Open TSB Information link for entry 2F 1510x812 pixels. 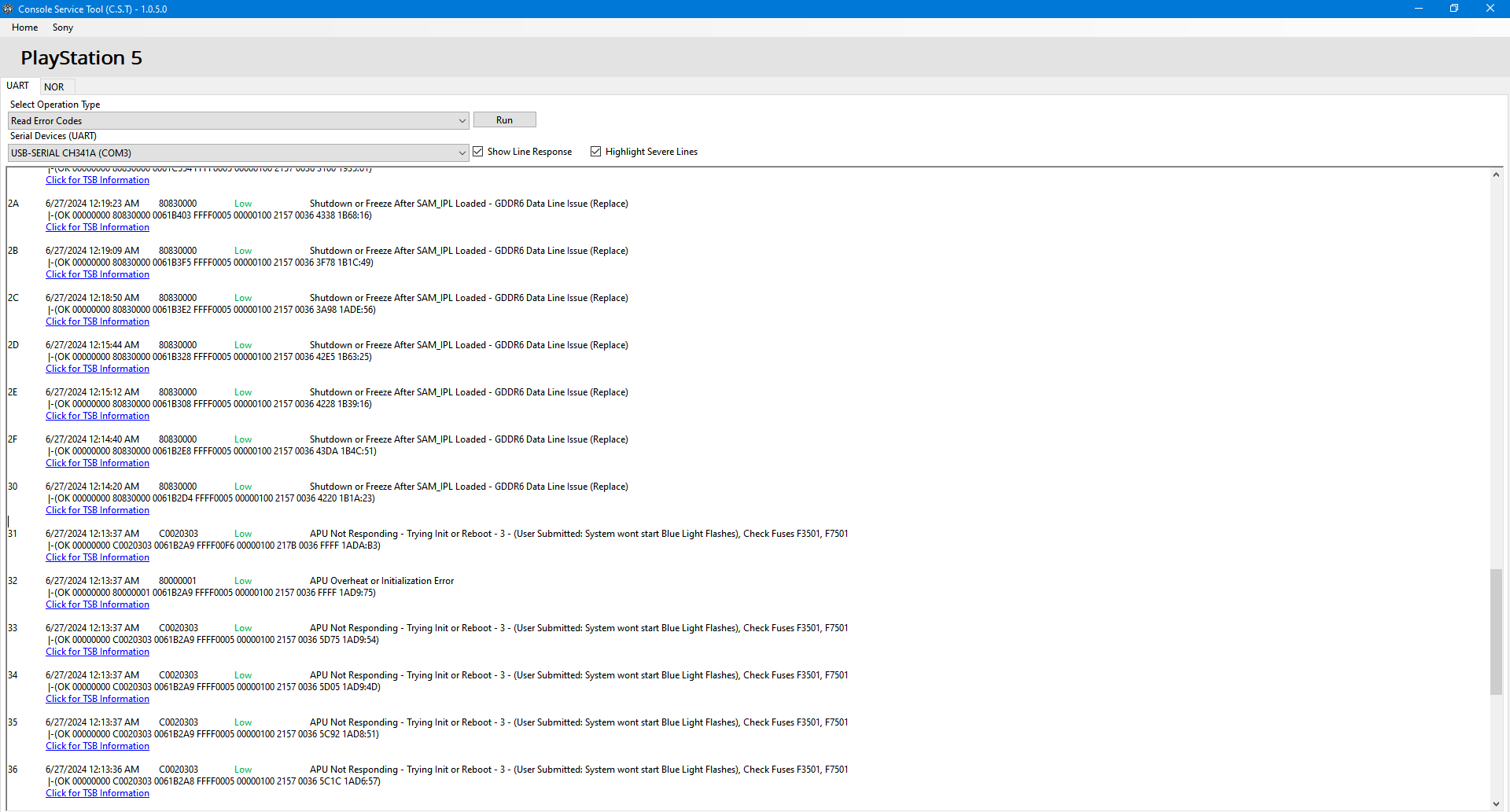(x=98, y=463)
